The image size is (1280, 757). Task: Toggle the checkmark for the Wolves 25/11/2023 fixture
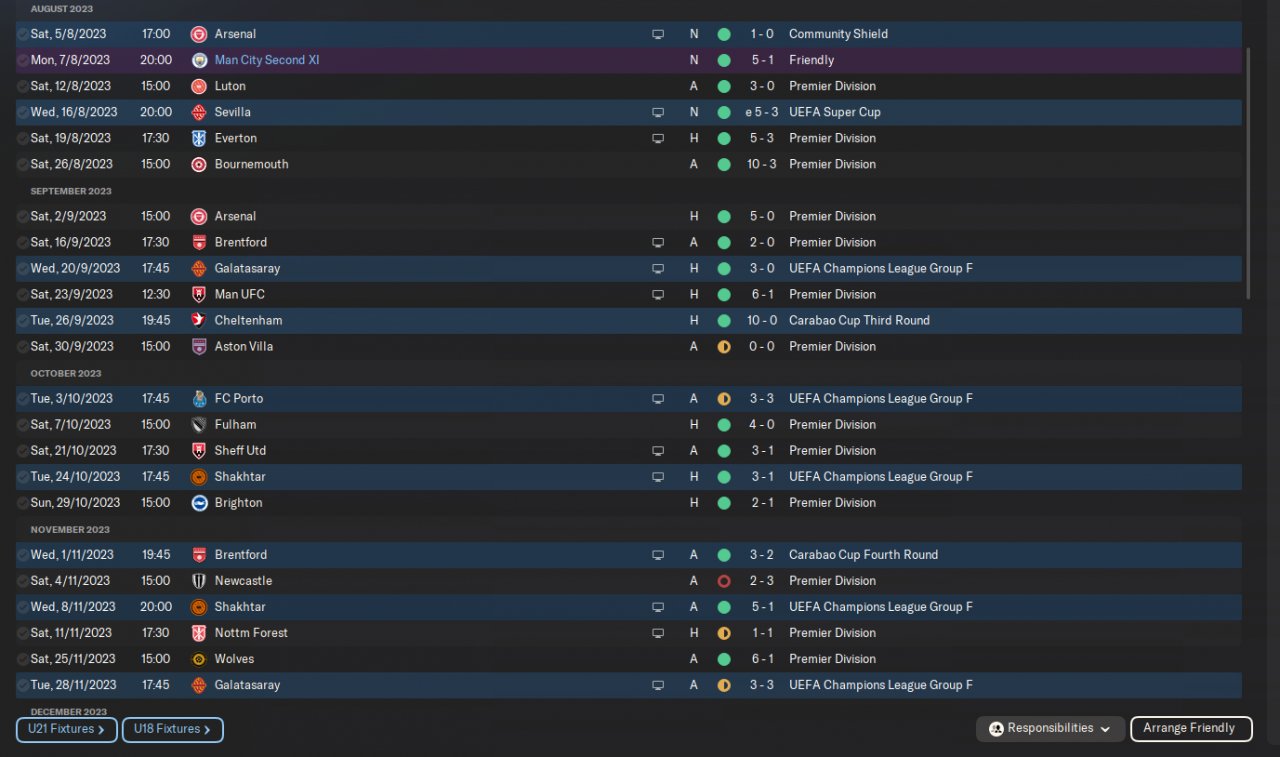coord(23,659)
